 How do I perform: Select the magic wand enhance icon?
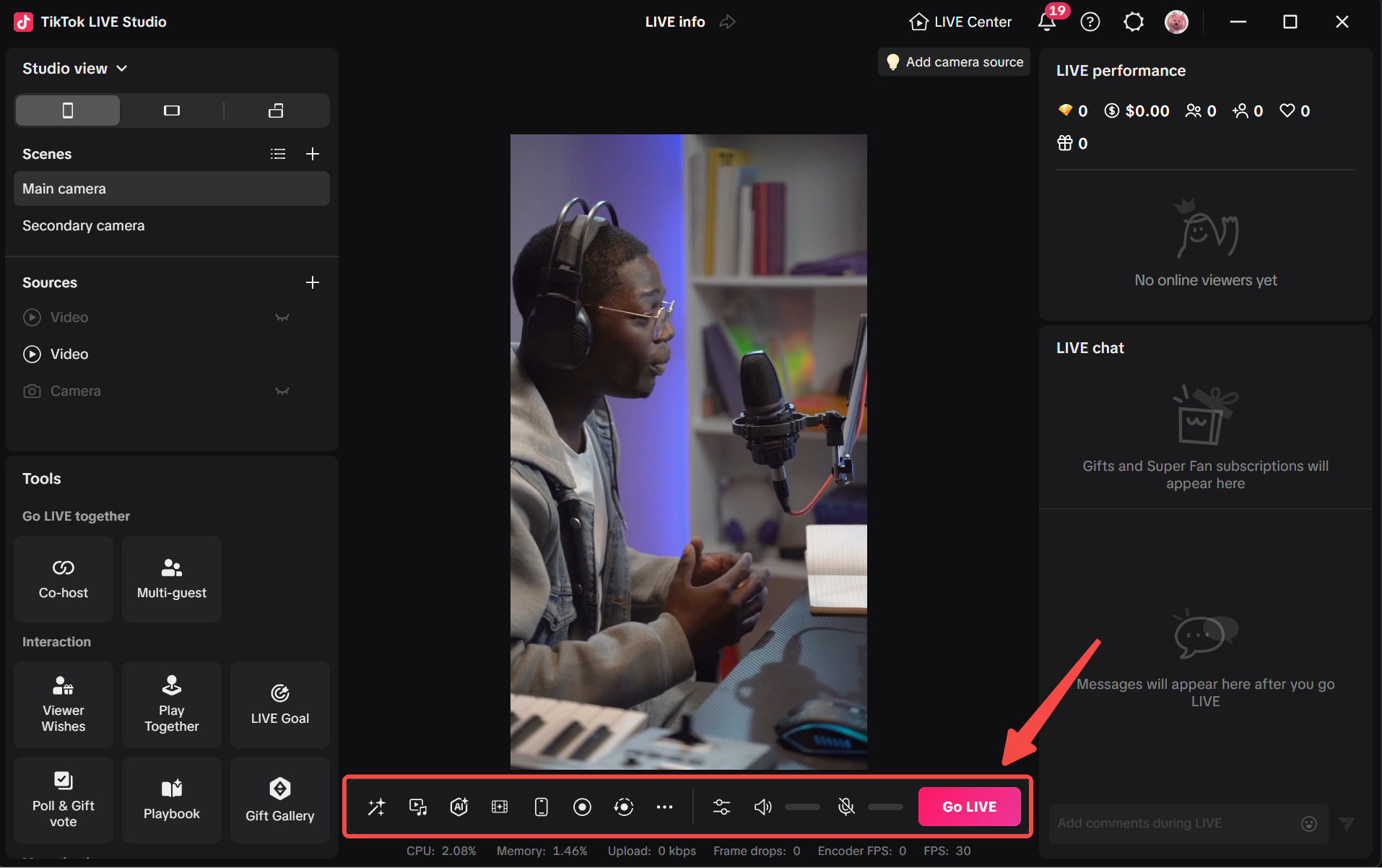coord(376,807)
